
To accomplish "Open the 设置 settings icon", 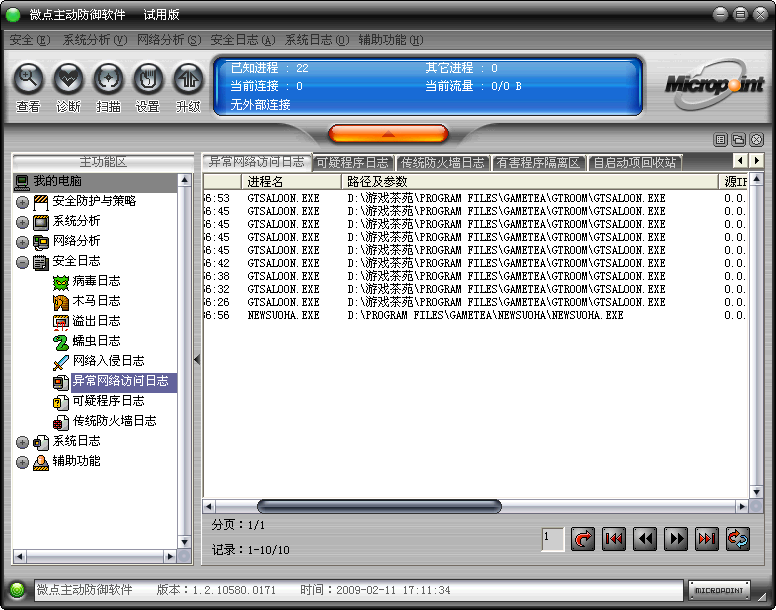I will [x=147, y=79].
